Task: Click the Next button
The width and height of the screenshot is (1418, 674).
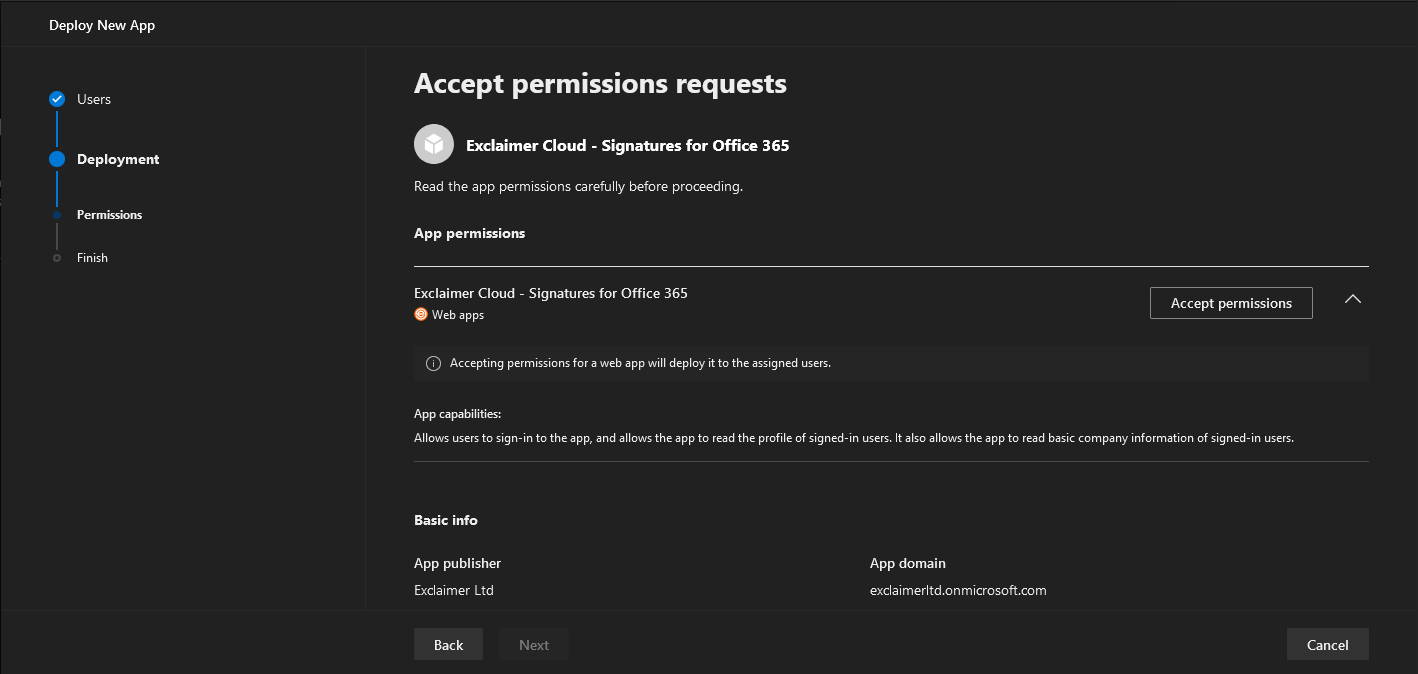Action: 534,645
